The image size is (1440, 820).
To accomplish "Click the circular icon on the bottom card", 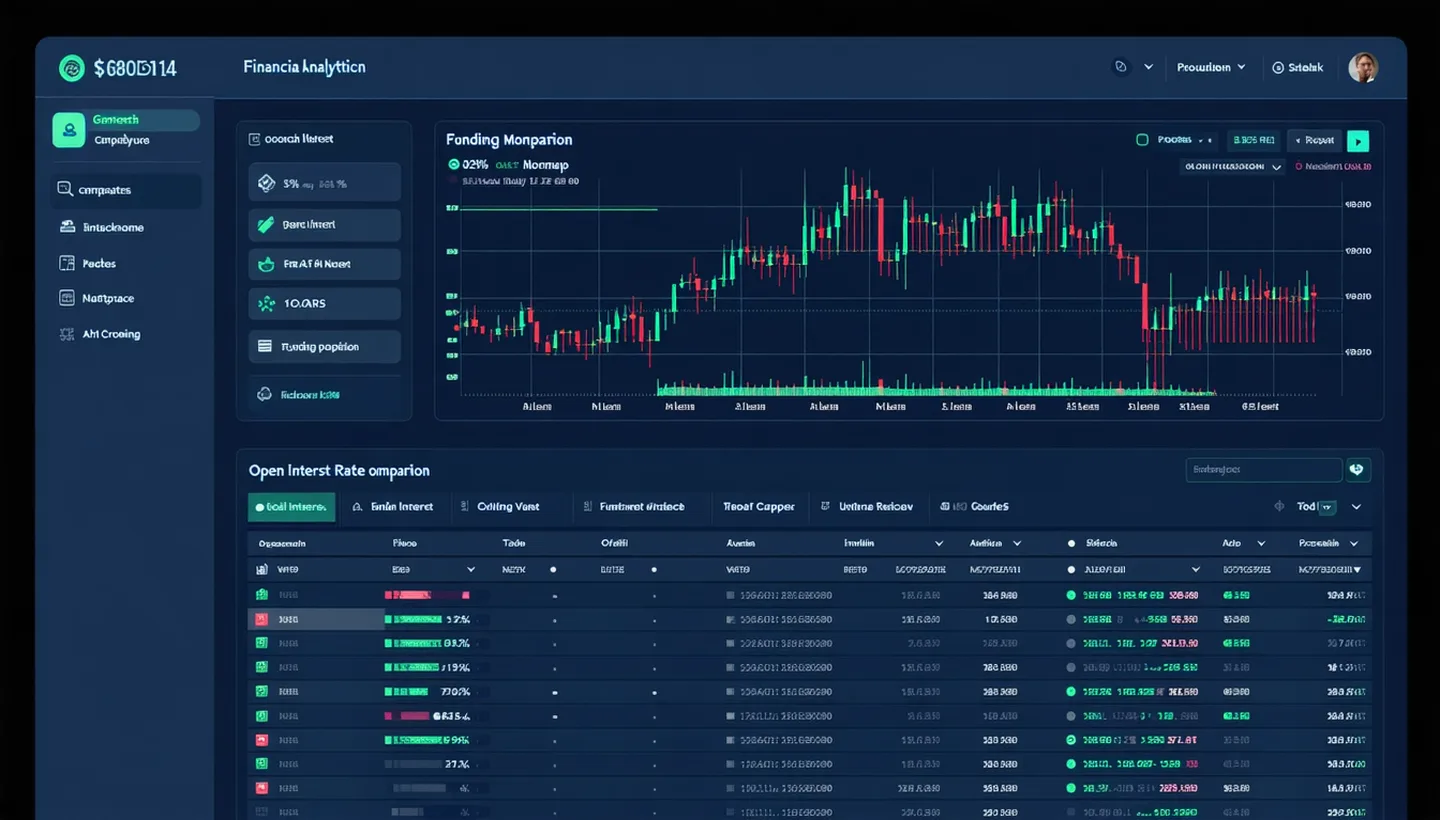I will coord(264,394).
